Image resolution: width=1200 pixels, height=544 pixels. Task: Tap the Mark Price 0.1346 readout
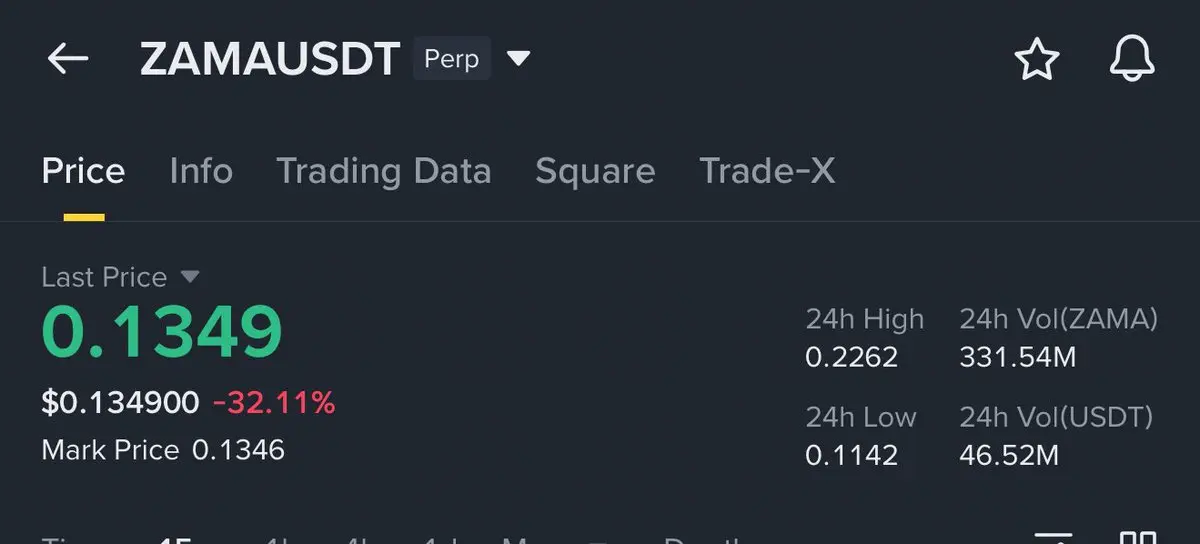[x=163, y=450]
